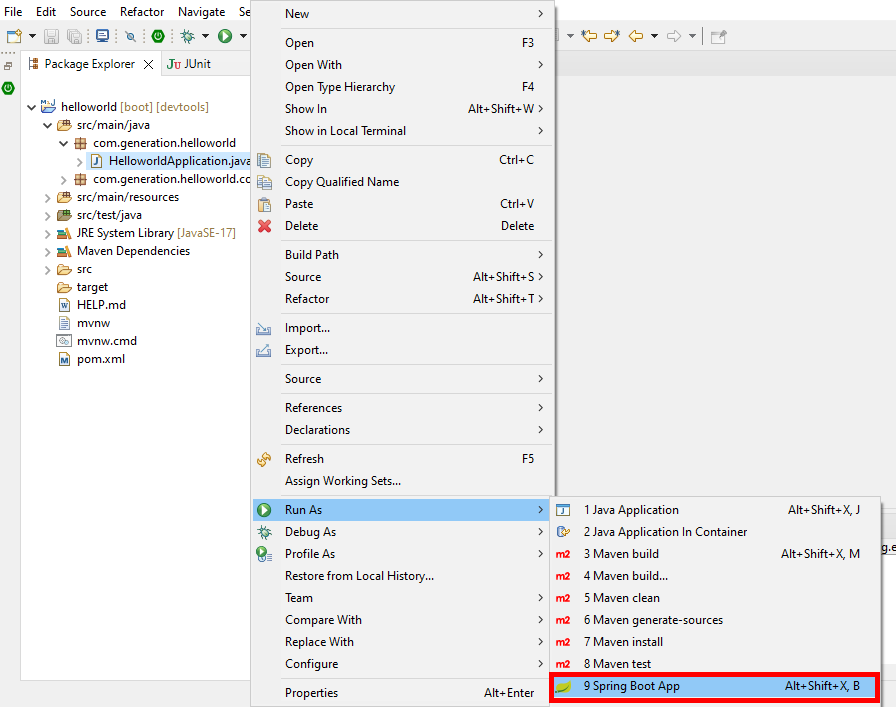This screenshot has width=896, height=707.
Task: Click the green Run button in toolbar
Action: (225, 37)
